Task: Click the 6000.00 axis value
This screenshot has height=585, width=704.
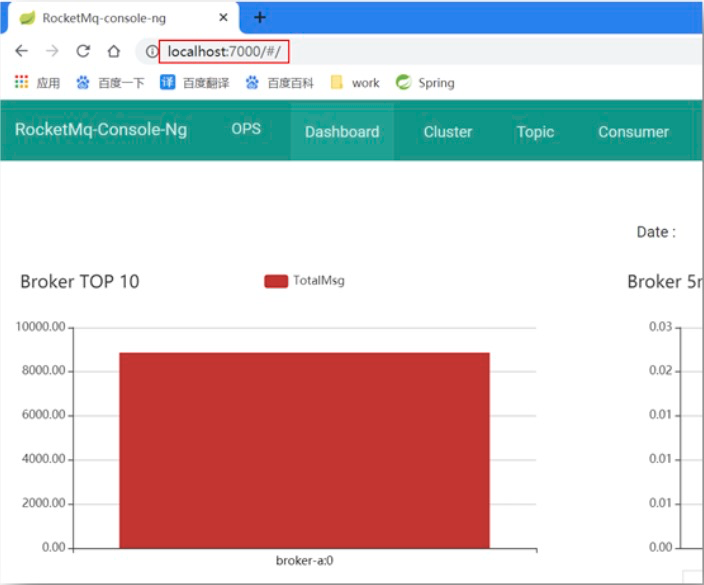Action: click(x=44, y=414)
